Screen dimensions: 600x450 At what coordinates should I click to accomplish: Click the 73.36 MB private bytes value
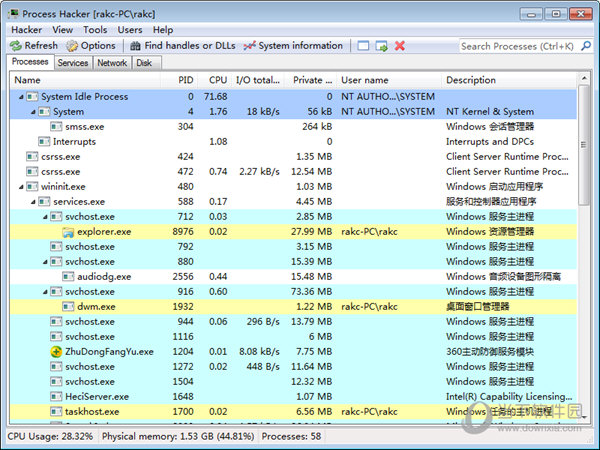pyautogui.click(x=311, y=292)
